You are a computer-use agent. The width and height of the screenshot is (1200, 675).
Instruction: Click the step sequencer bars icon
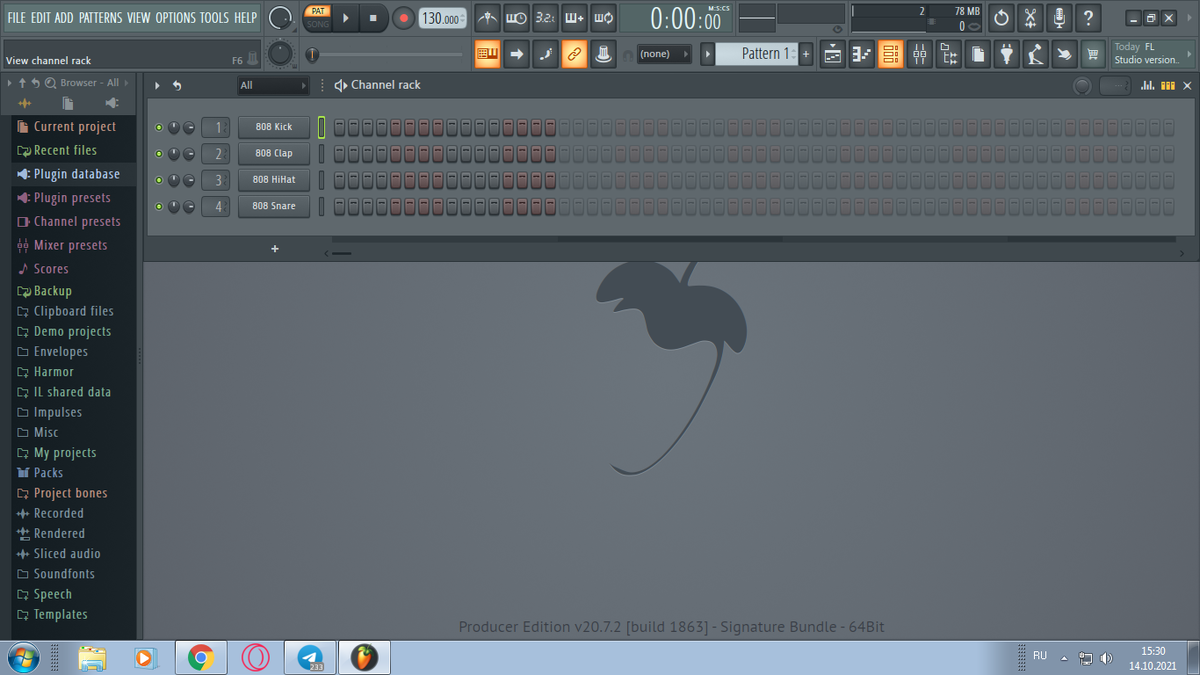[1167, 86]
